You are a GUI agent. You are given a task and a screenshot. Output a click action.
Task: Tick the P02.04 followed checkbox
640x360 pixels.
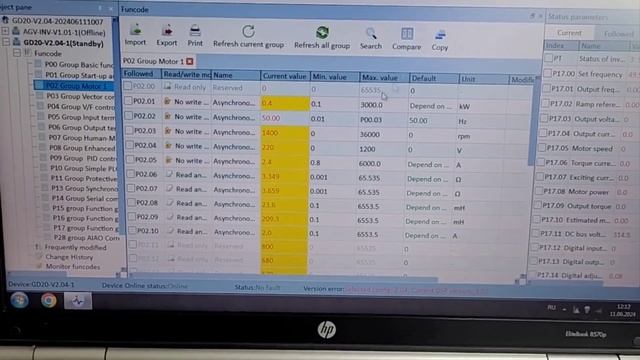(x=130, y=145)
